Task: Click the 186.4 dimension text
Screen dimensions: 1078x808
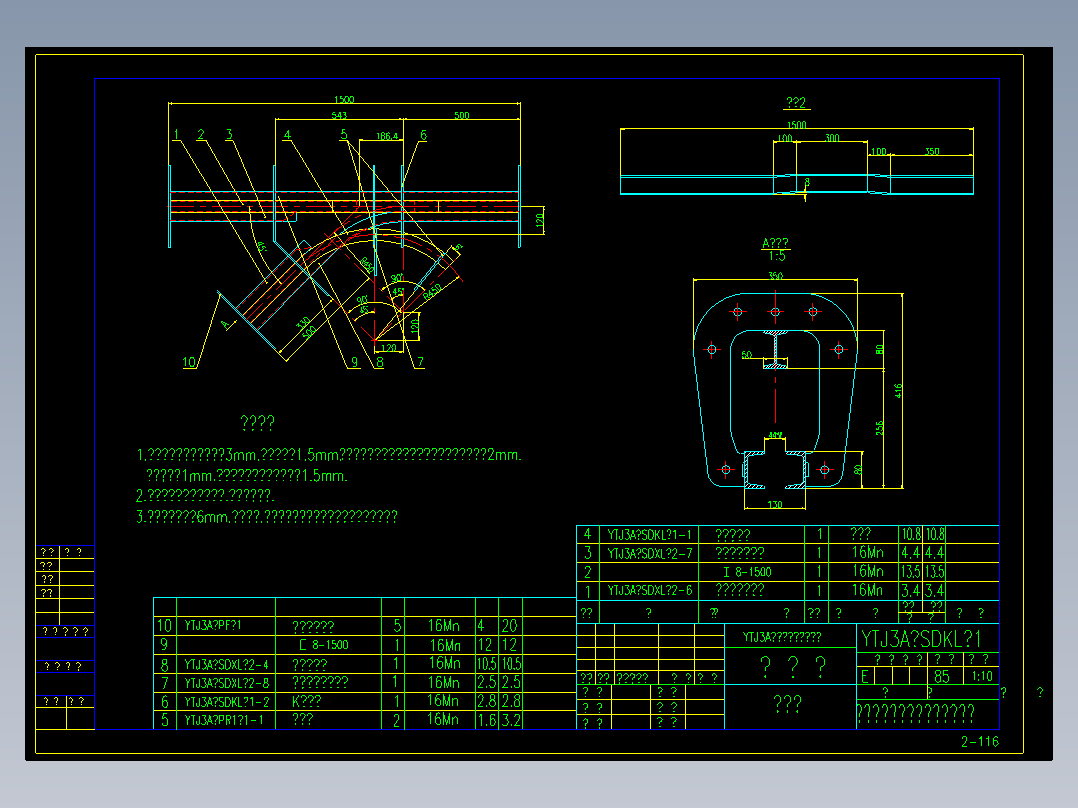Action: 387,136
